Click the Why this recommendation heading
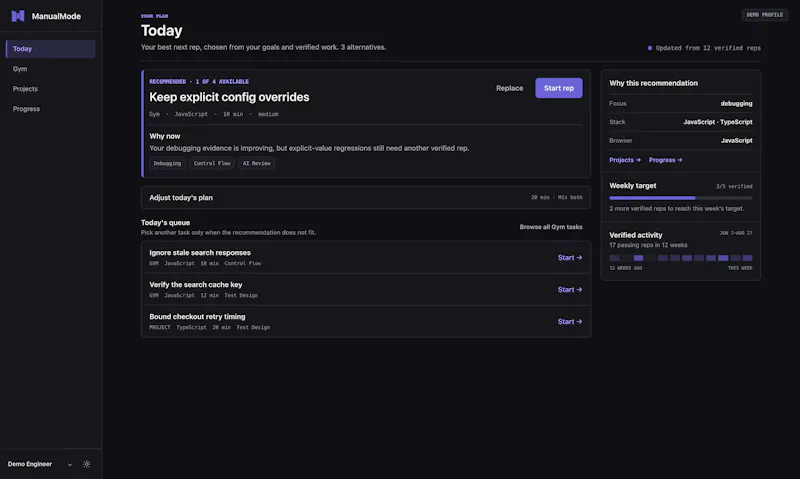 point(654,83)
